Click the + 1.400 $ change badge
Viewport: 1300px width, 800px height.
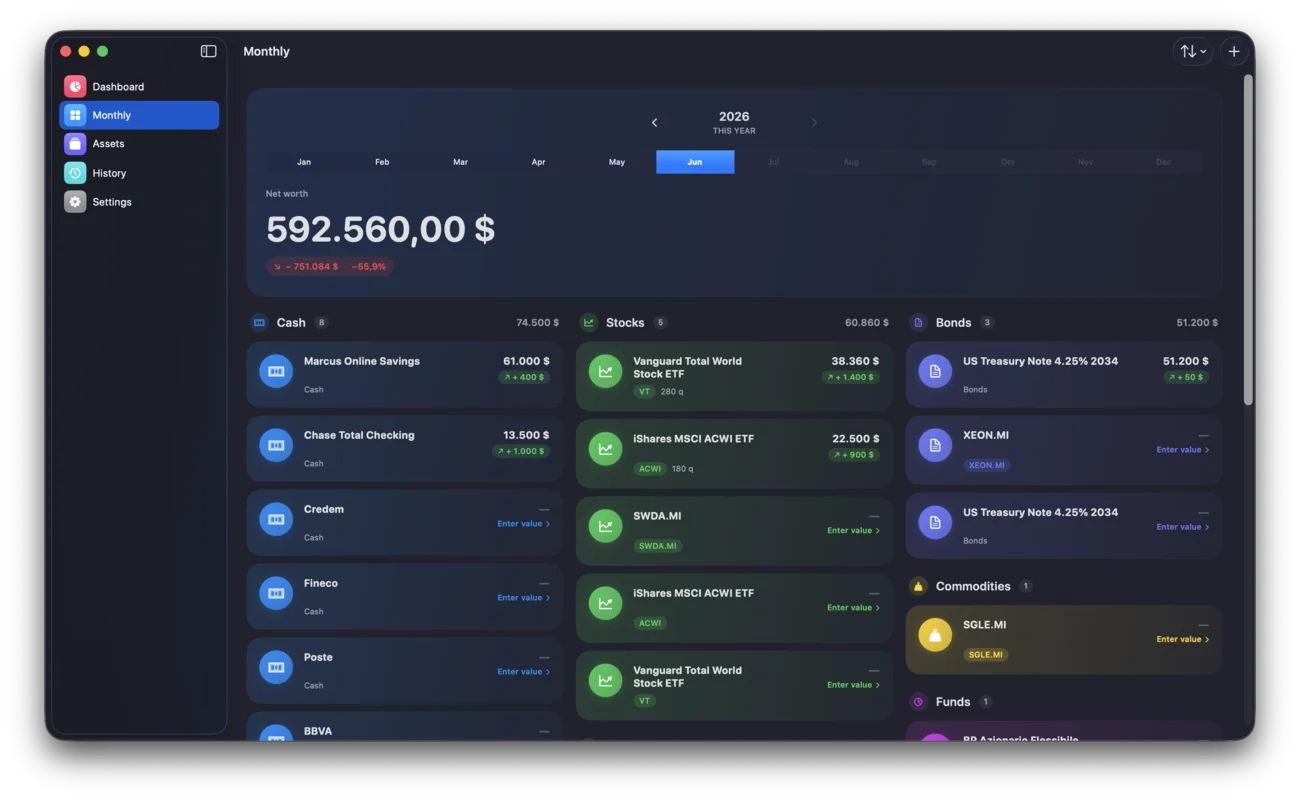[850, 377]
